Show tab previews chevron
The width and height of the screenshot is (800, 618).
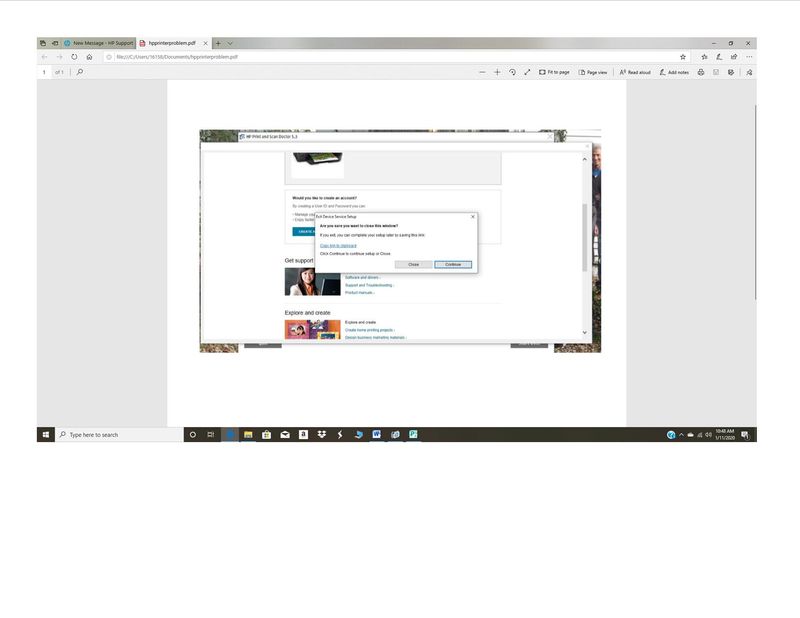230,43
